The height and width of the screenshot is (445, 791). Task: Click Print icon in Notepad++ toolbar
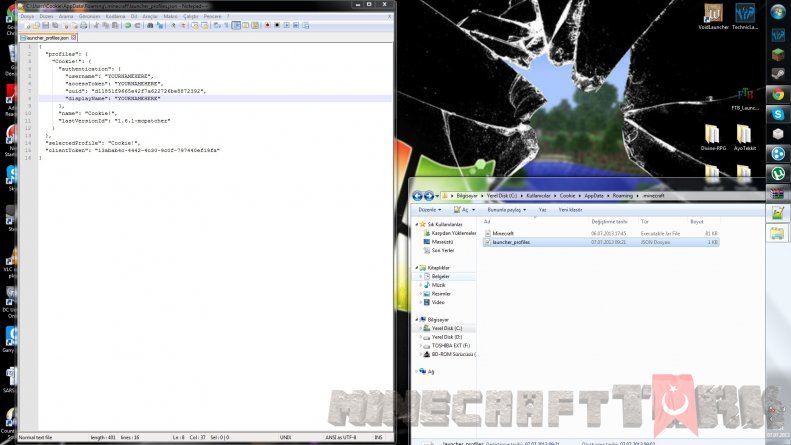point(84,25)
